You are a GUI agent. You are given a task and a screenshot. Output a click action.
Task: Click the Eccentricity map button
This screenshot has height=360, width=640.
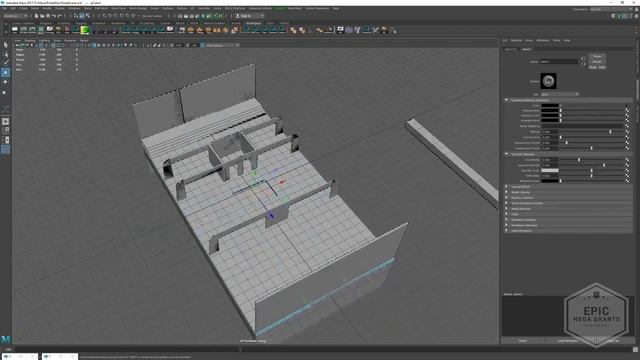click(627, 160)
